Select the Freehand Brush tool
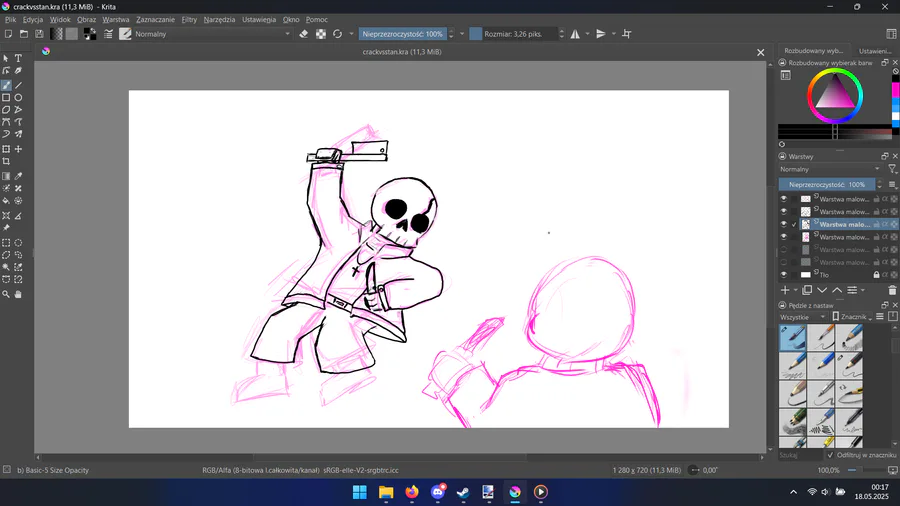 coord(6,85)
